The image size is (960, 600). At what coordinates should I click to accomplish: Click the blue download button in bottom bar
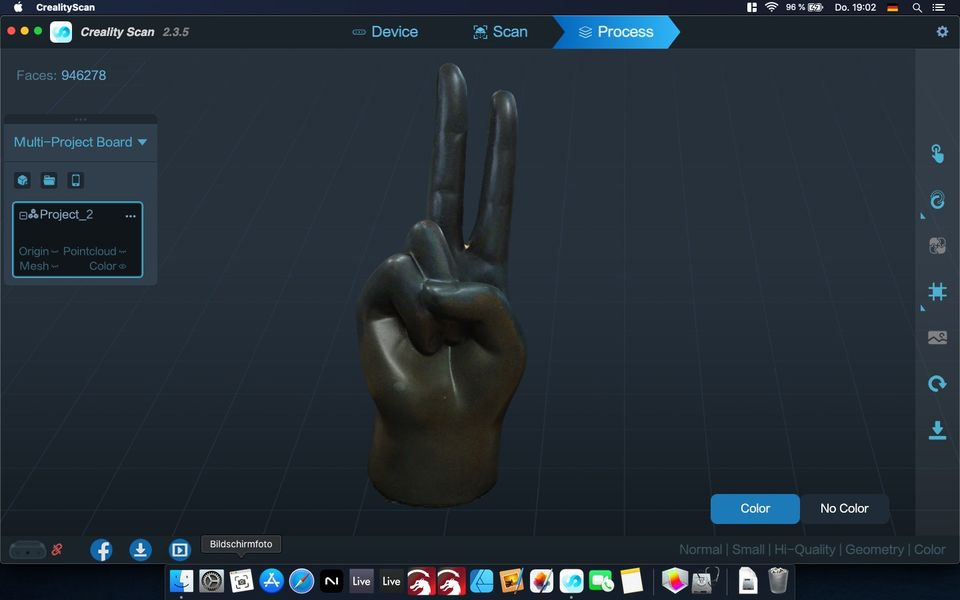[140, 550]
